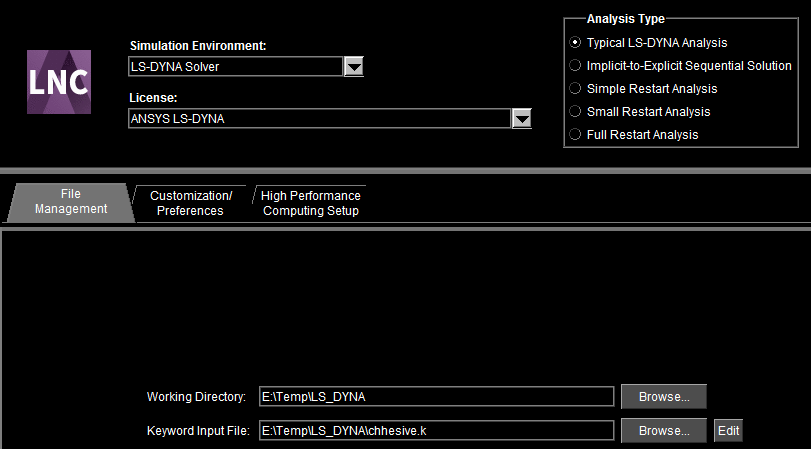The height and width of the screenshot is (449, 811).
Task: Click the ANSYS LS-DYNA license combo field
Action: click(x=320, y=119)
